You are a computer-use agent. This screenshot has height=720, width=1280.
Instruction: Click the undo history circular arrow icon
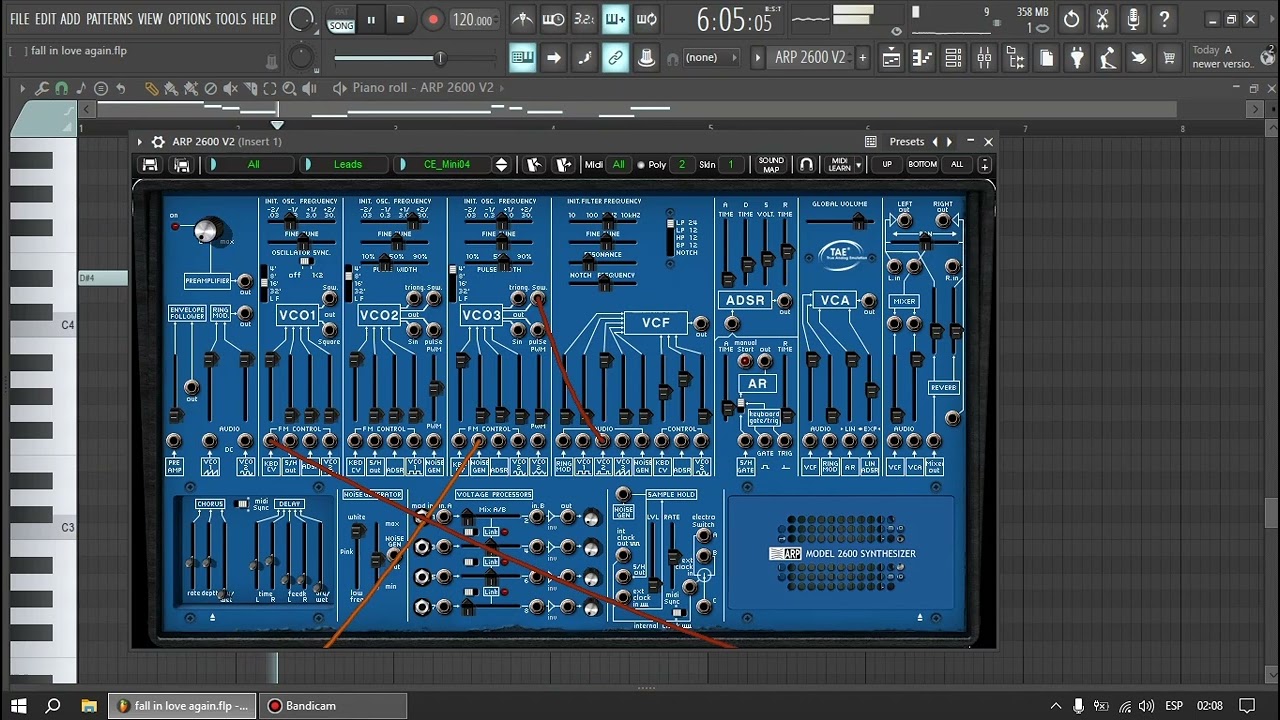click(1071, 19)
